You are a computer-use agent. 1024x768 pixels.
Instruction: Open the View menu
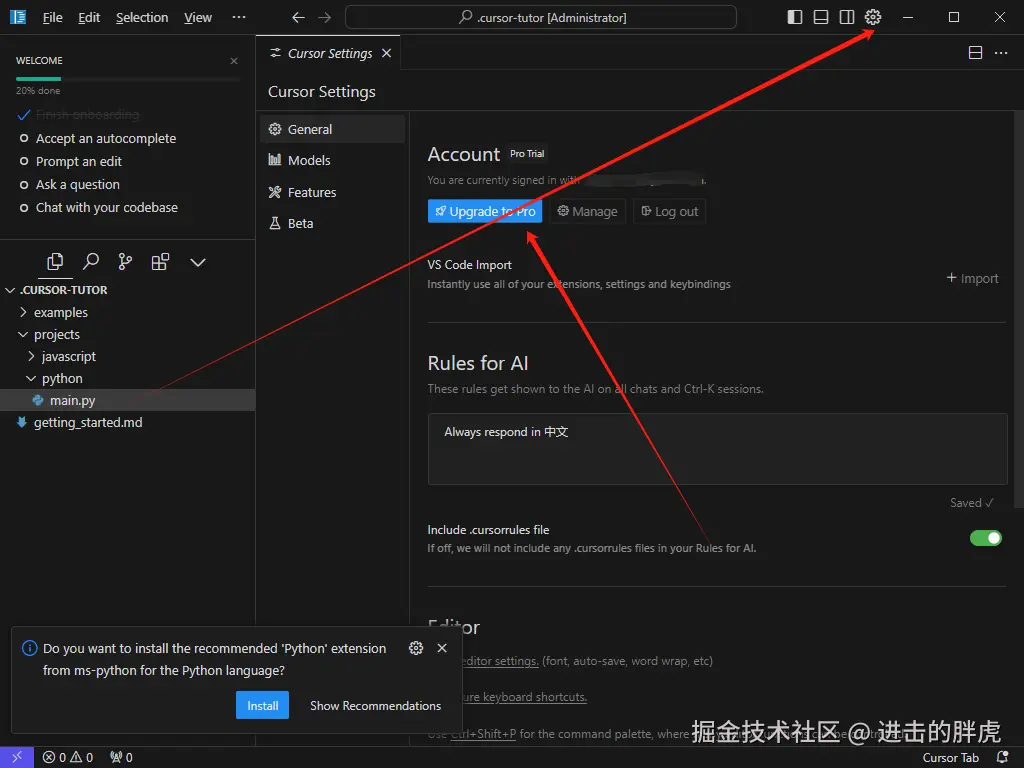[x=197, y=18]
